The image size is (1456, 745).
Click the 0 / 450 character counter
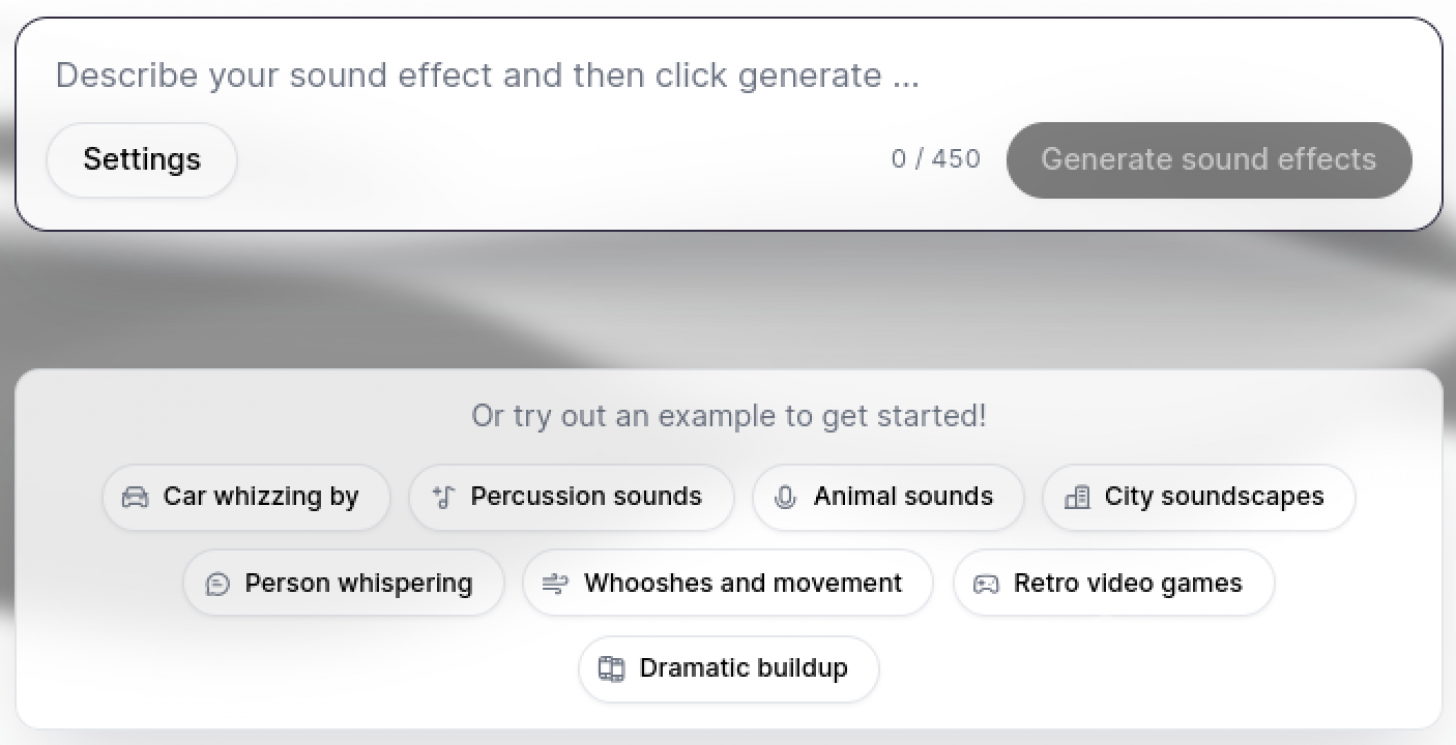coord(936,160)
